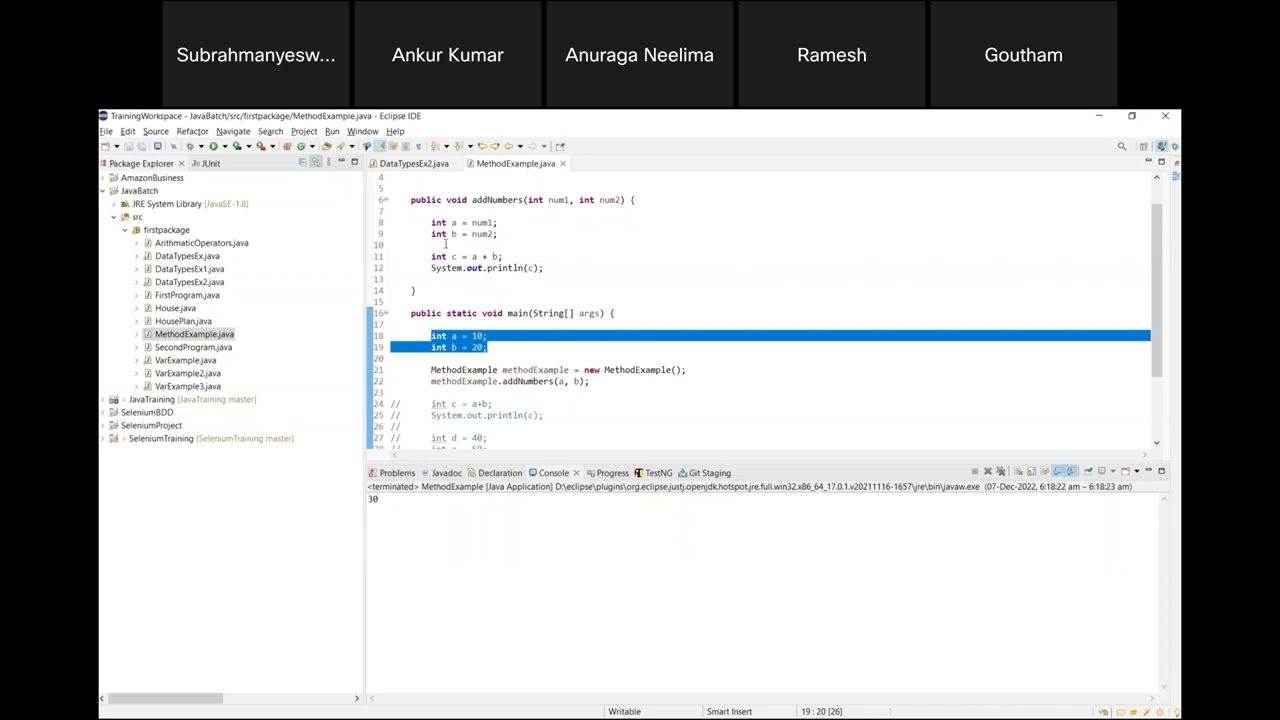Image resolution: width=1280 pixels, height=720 pixels.
Task: Open the Navigate menu
Action: tap(233, 131)
